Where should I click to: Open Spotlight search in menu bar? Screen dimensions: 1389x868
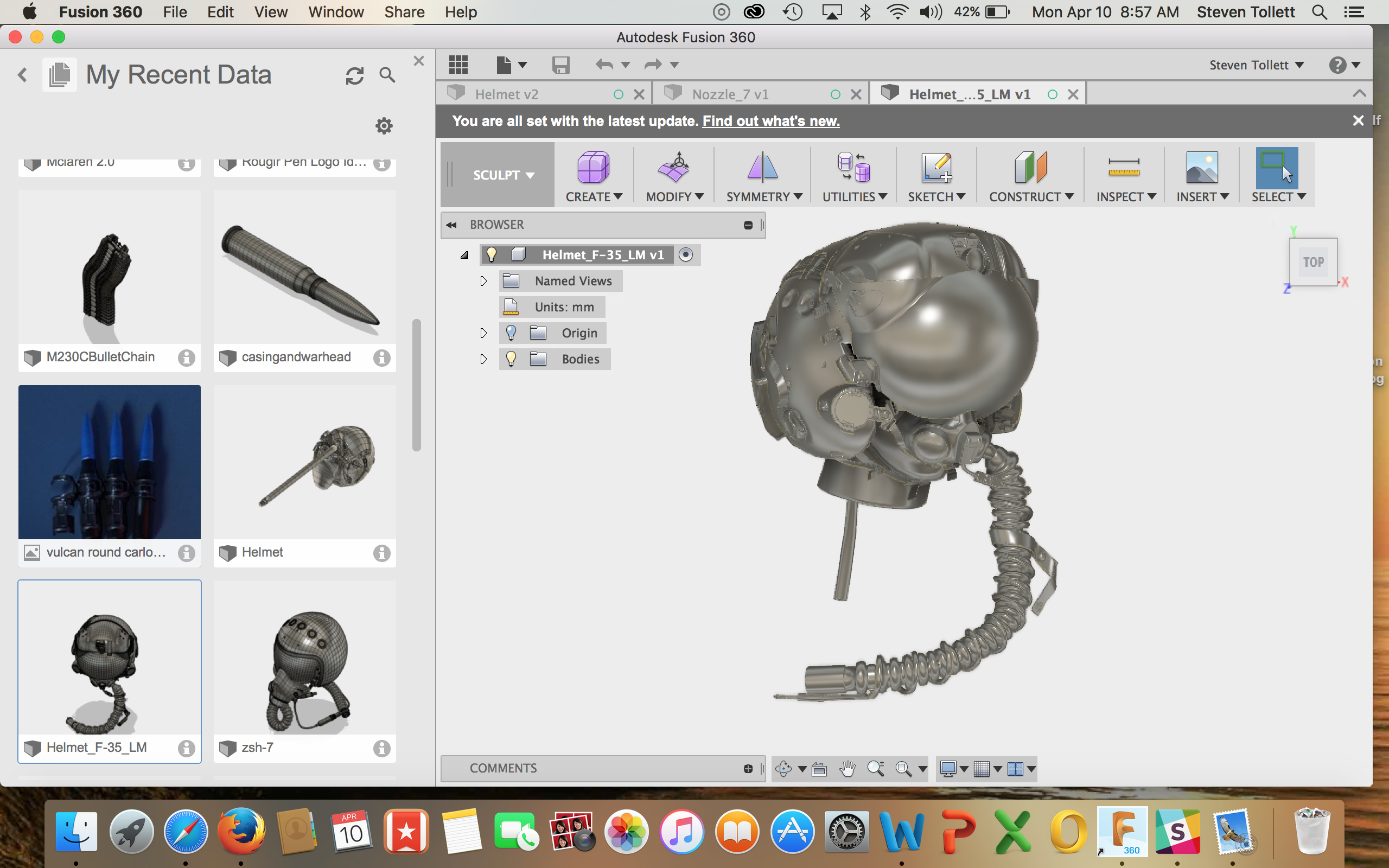coord(1320,12)
